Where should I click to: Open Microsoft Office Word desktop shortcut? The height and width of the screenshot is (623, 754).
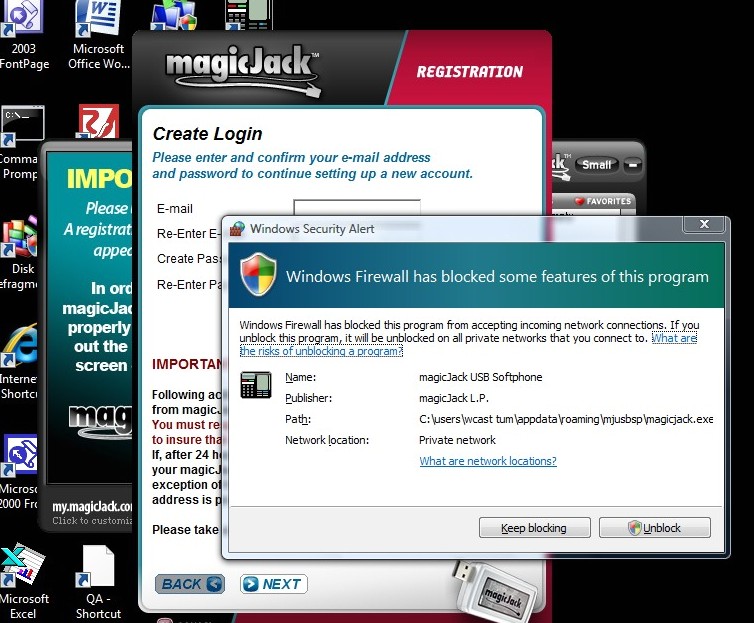[99, 36]
